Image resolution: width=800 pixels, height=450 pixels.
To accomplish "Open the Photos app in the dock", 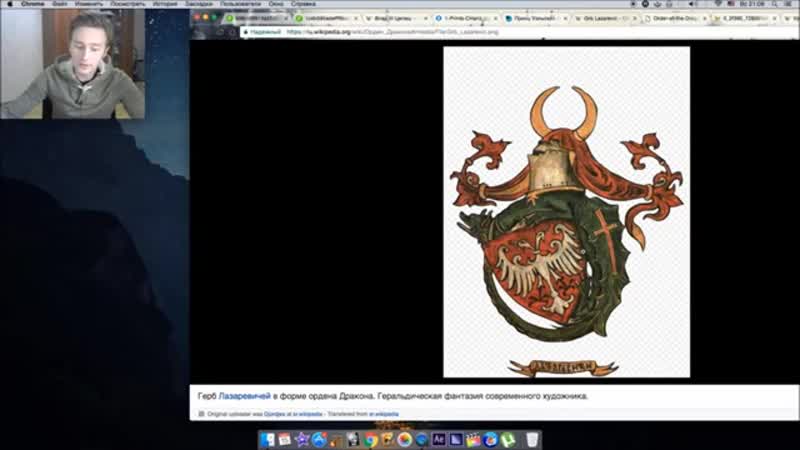I will [405, 439].
